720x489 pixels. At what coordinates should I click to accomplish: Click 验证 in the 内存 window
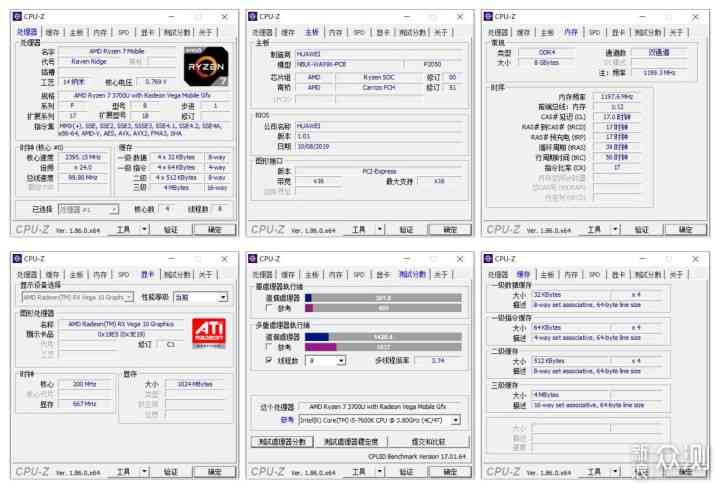click(641, 229)
